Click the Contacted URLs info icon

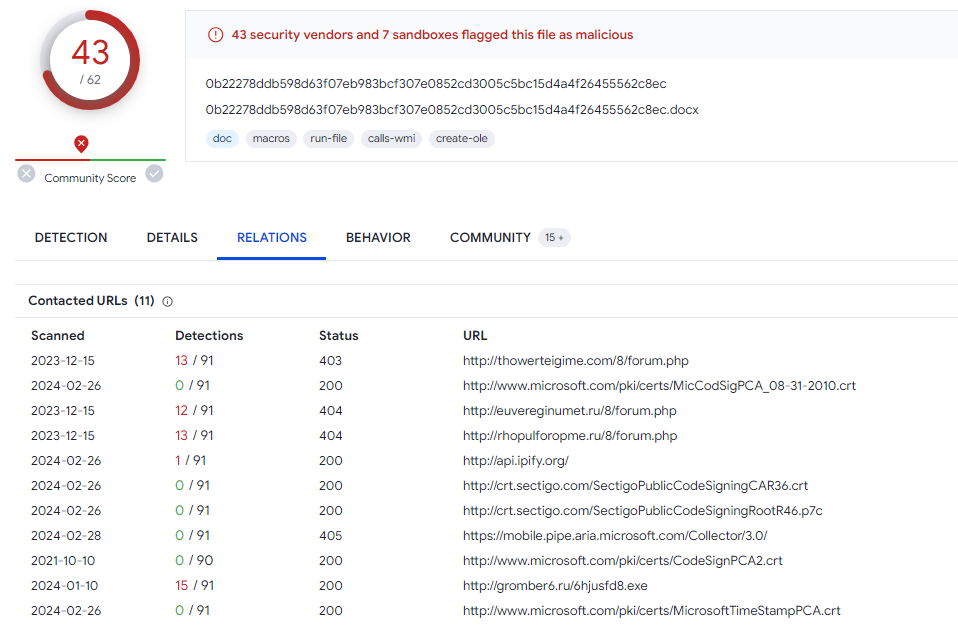point(167,301)
